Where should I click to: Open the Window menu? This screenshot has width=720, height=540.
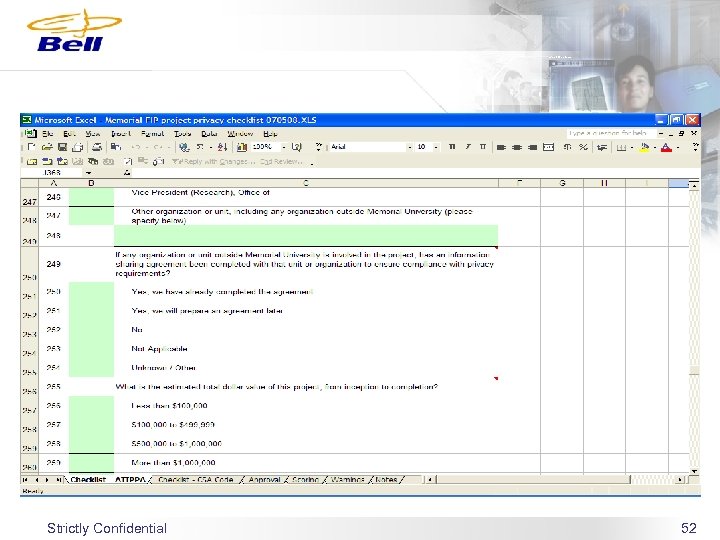(x=241, y=134)
